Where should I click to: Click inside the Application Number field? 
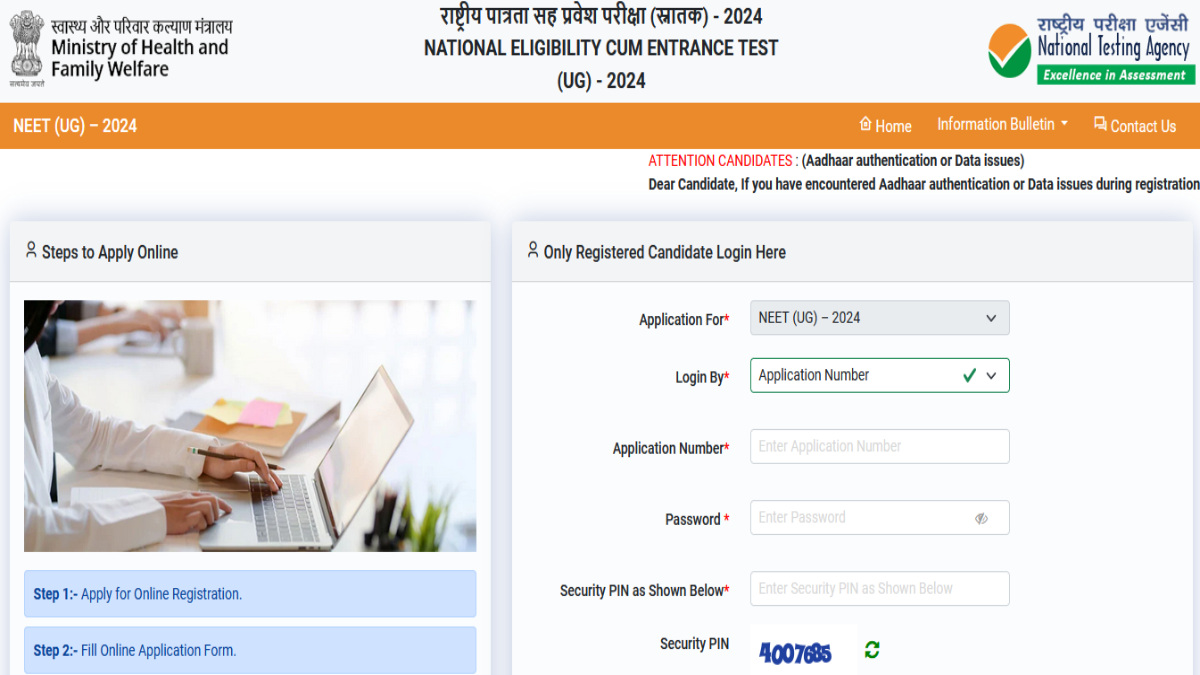(x=879, y=446)
